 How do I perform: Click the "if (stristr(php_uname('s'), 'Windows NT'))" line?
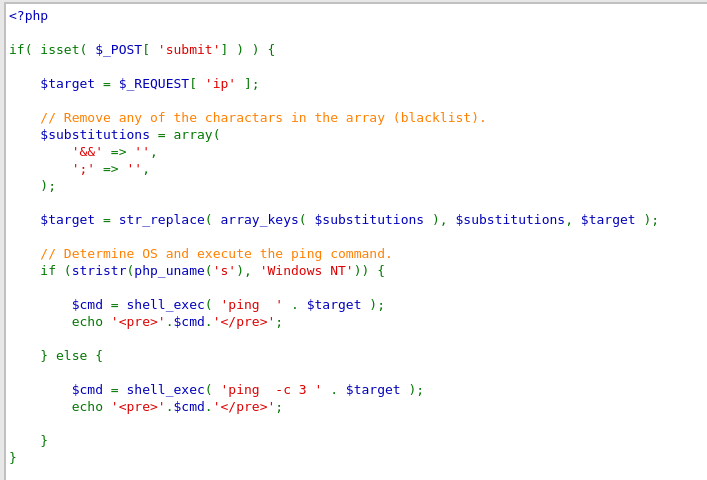coord(212,270)
